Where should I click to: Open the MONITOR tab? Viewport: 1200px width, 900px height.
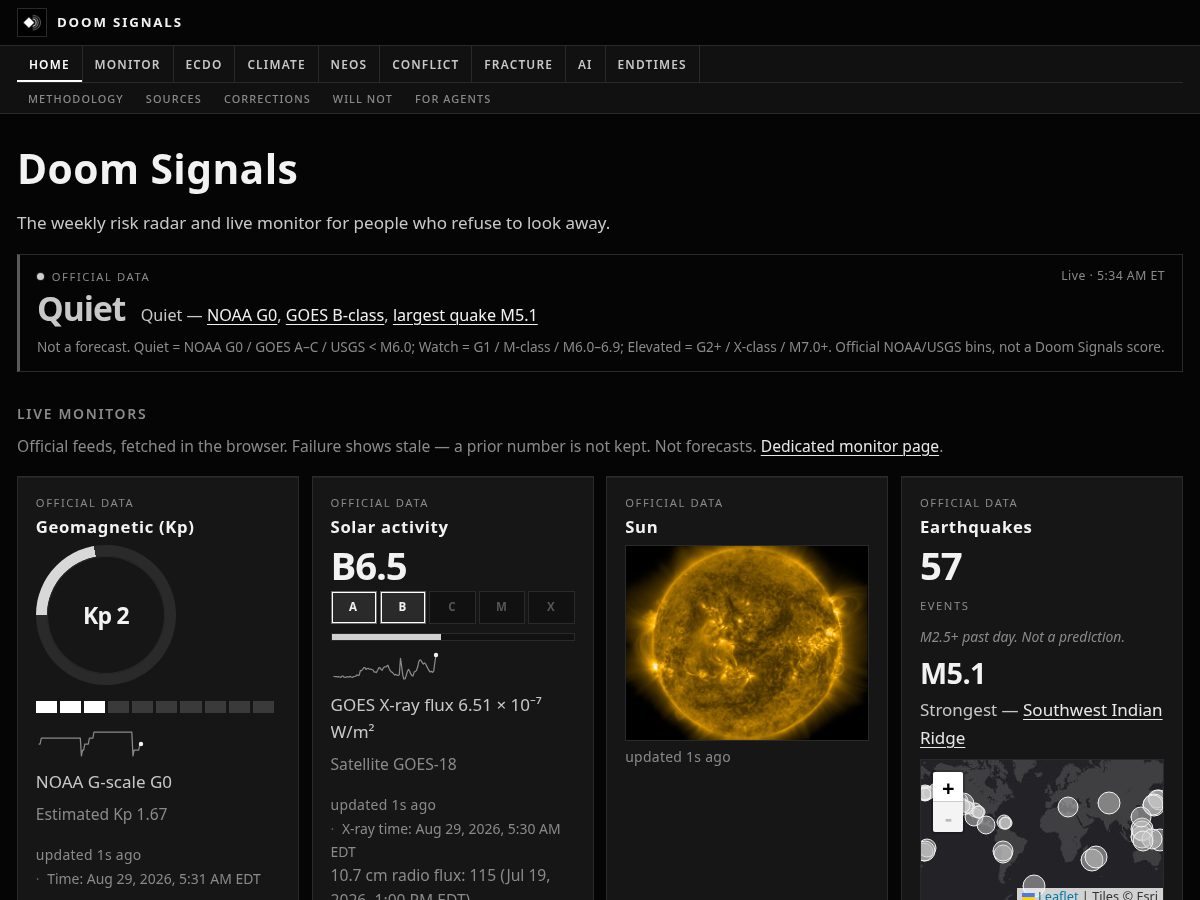(127, 64)
